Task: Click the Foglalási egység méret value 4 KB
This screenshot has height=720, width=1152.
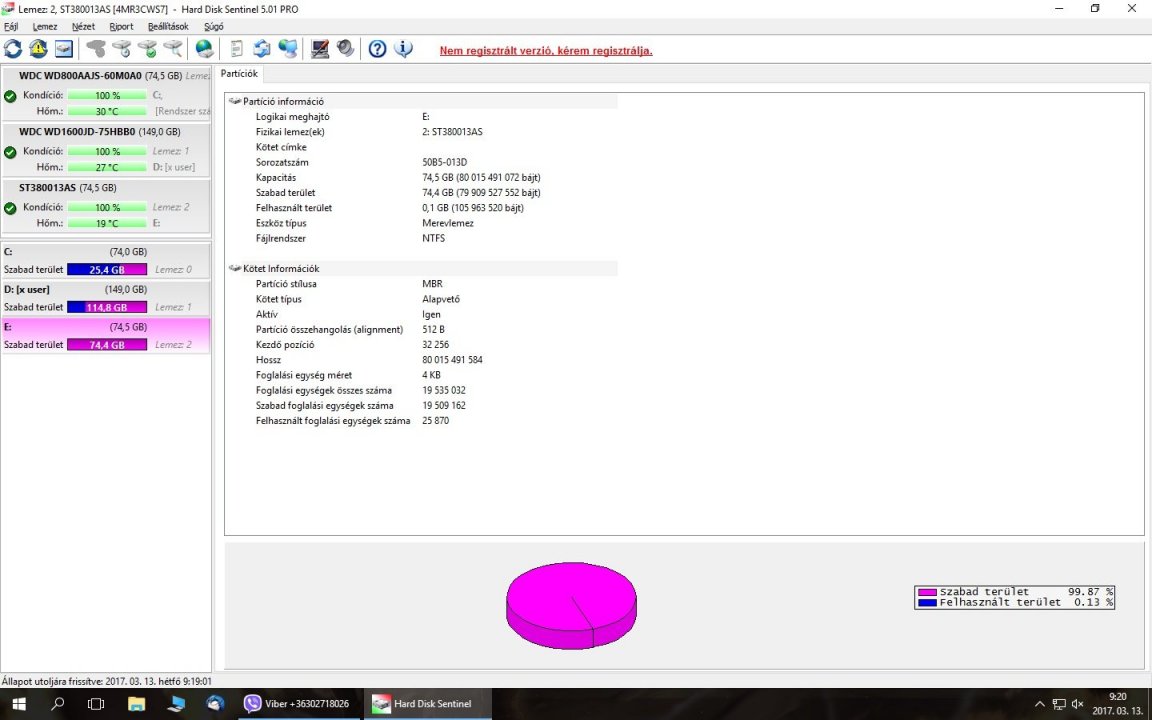Action: [431, 375]
